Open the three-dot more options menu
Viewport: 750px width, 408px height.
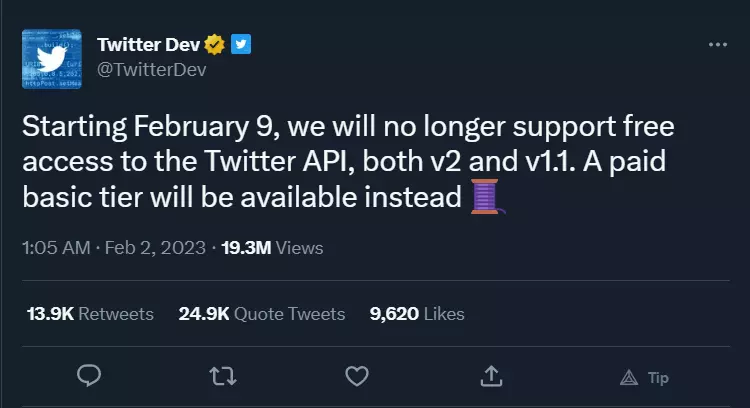click(x=717, y=45)
